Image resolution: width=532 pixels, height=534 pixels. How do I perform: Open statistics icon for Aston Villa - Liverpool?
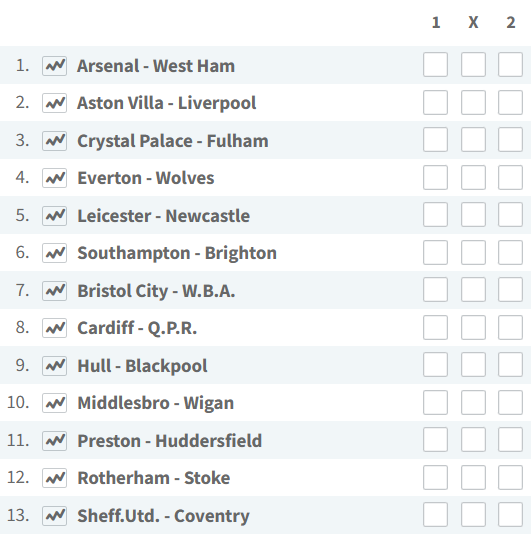click(x=54, y=103)
